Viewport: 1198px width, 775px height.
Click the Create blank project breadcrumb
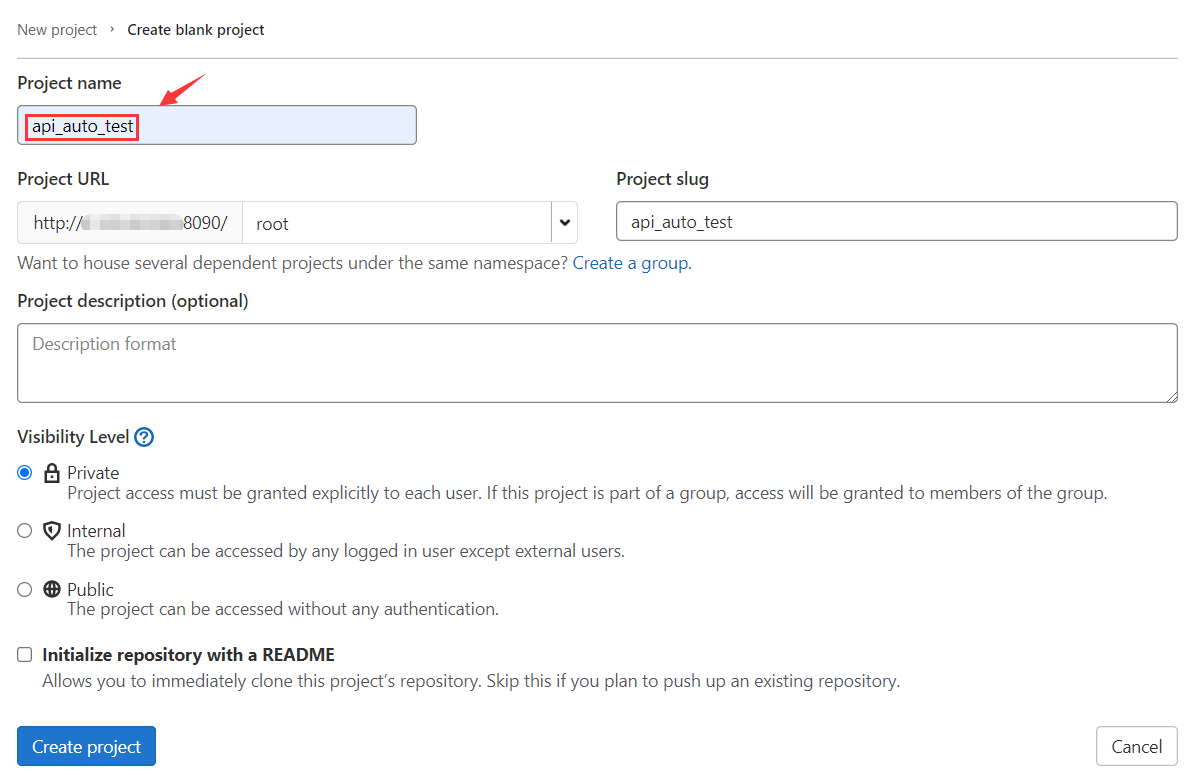click(x=196, y=30)
